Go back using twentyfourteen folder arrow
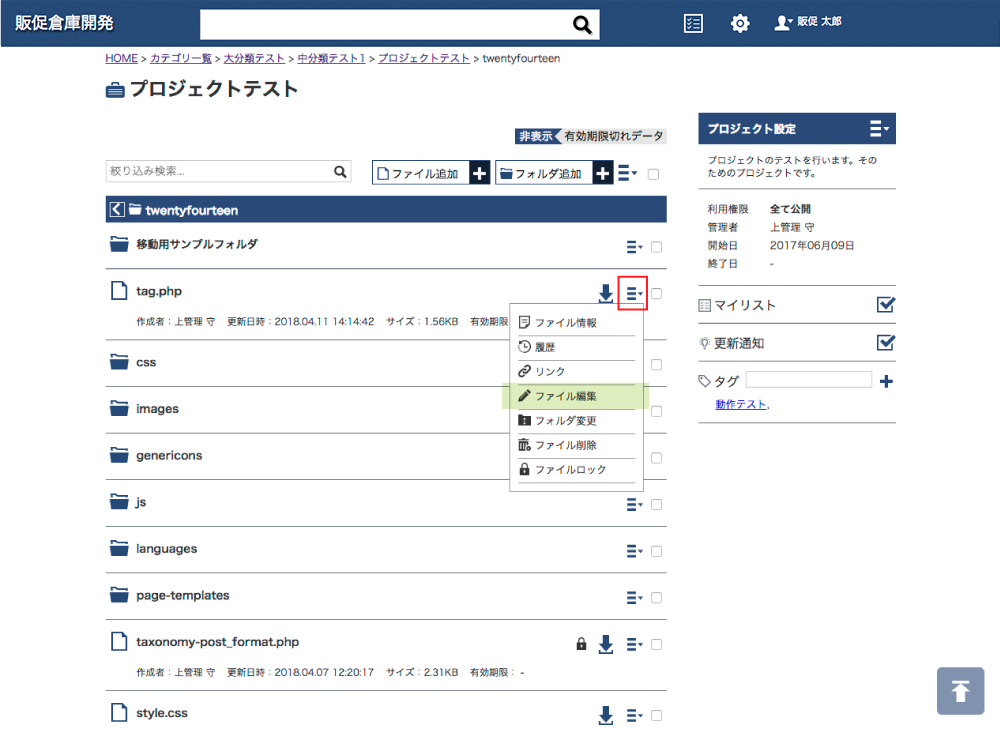This screenshot has width=1000, height=729. pos(117,209)
